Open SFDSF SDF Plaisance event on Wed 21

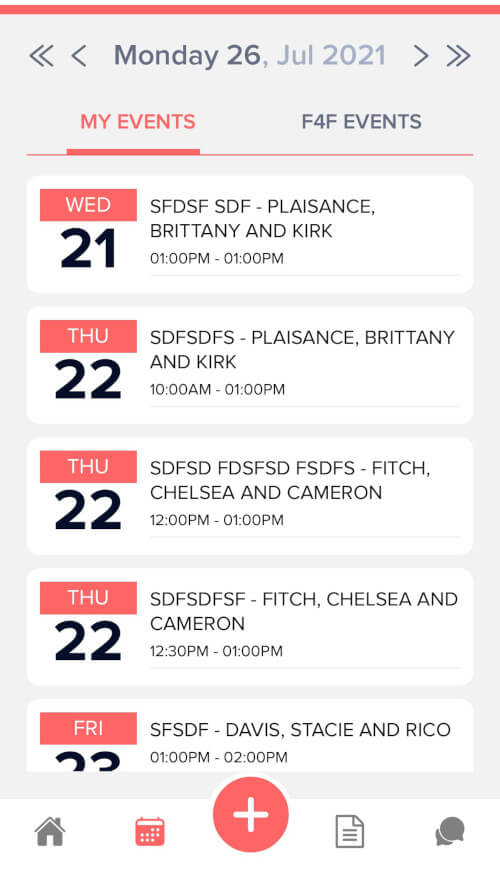click(x=250, y=234)
